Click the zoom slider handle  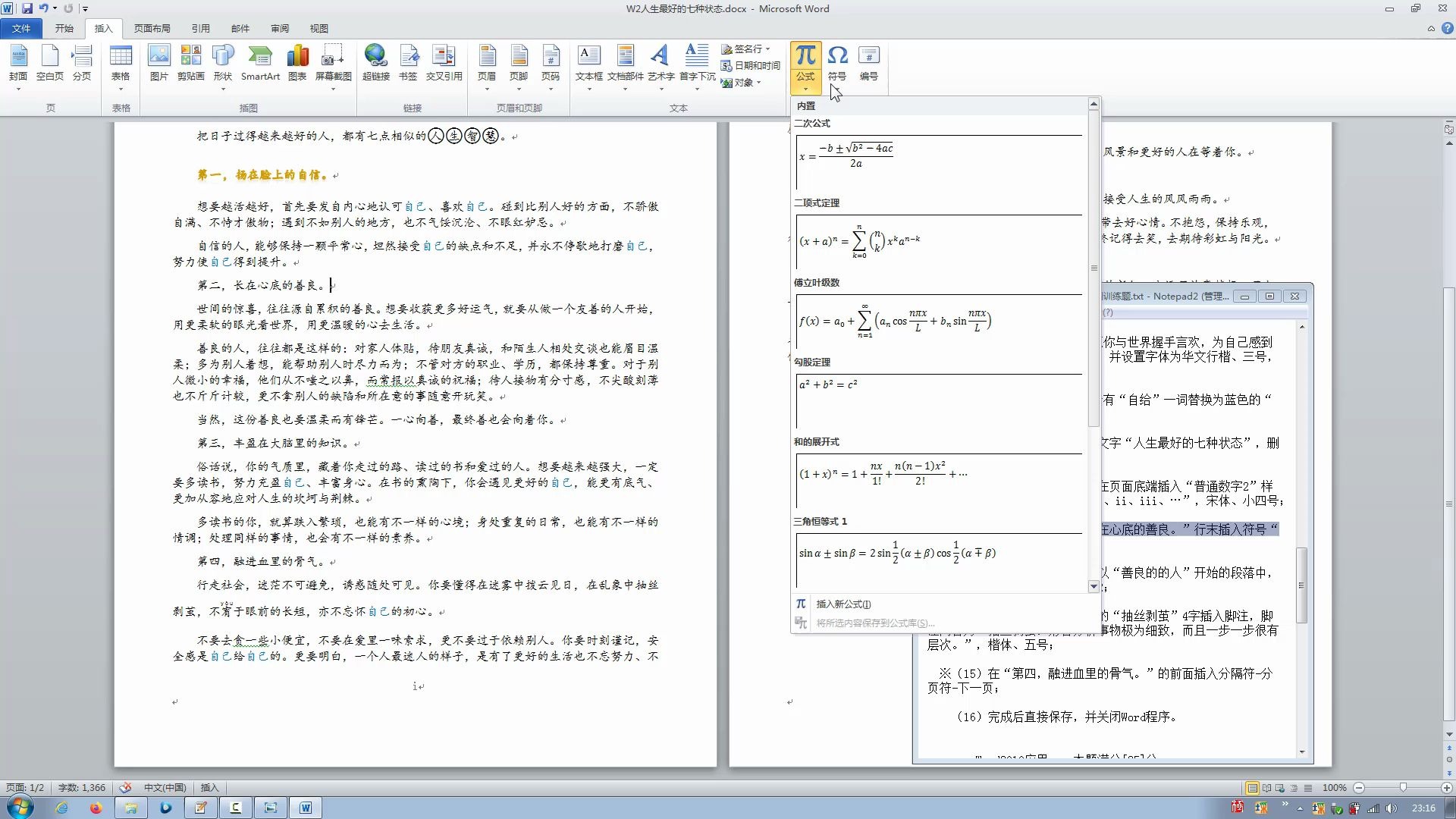(1403, 788)
